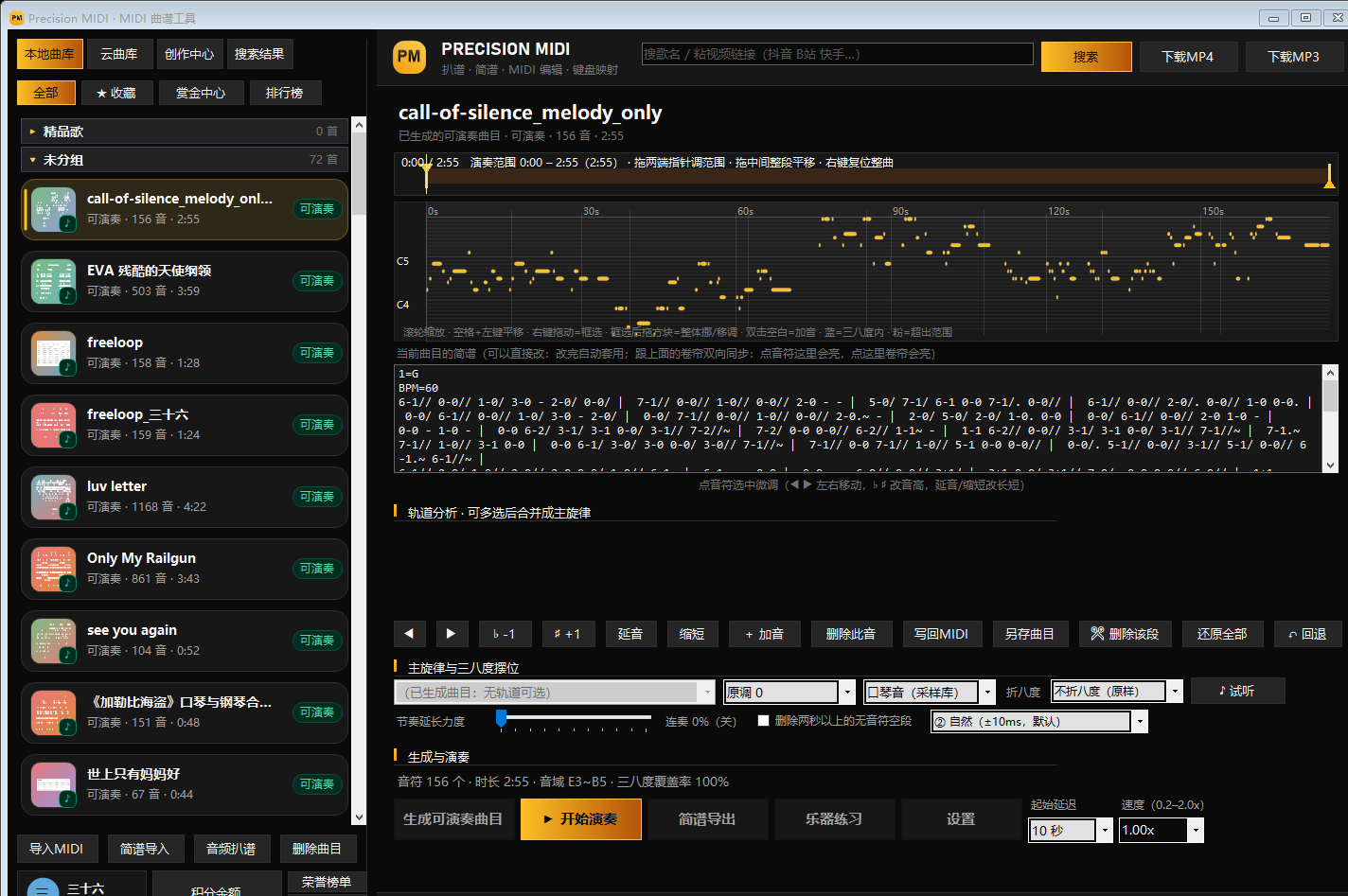Click the 搜索 button

(x=1086, y=57)
